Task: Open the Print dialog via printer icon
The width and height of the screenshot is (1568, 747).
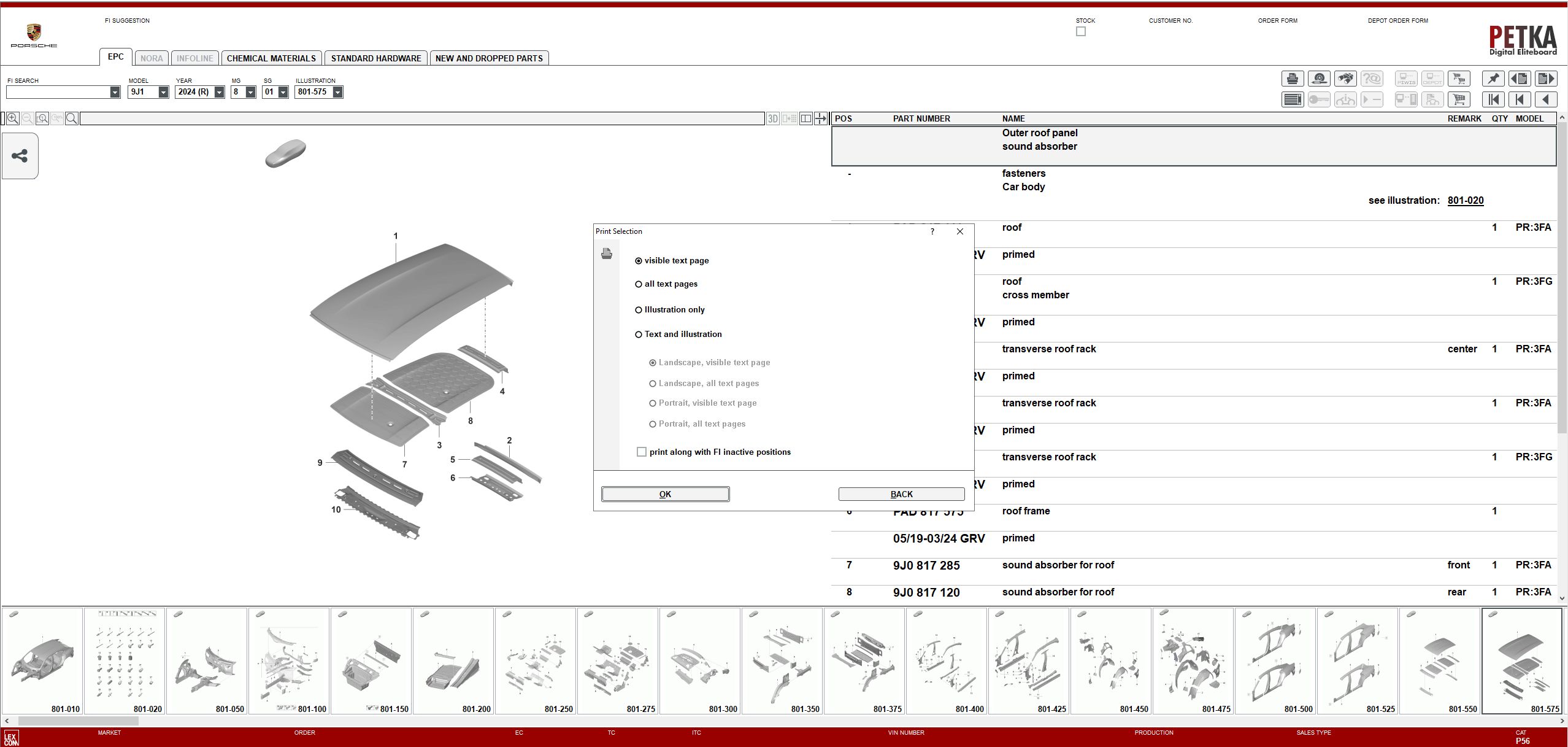Action: coord(1293,79)
